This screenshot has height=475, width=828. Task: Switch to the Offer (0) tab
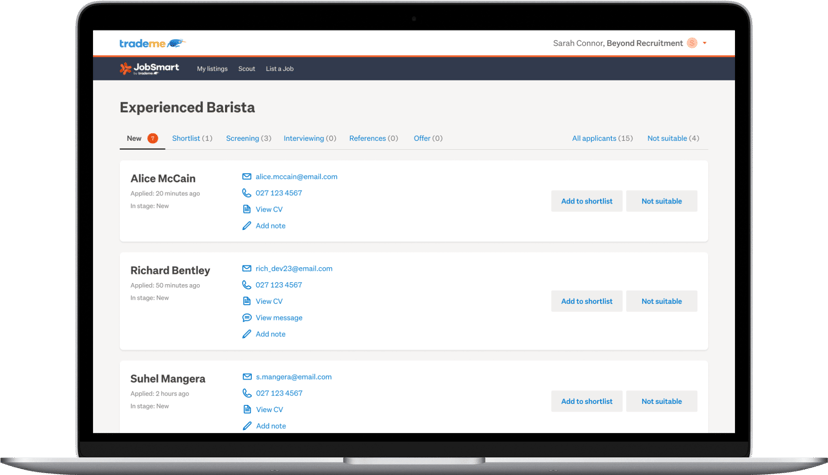(x=428, y=138)
